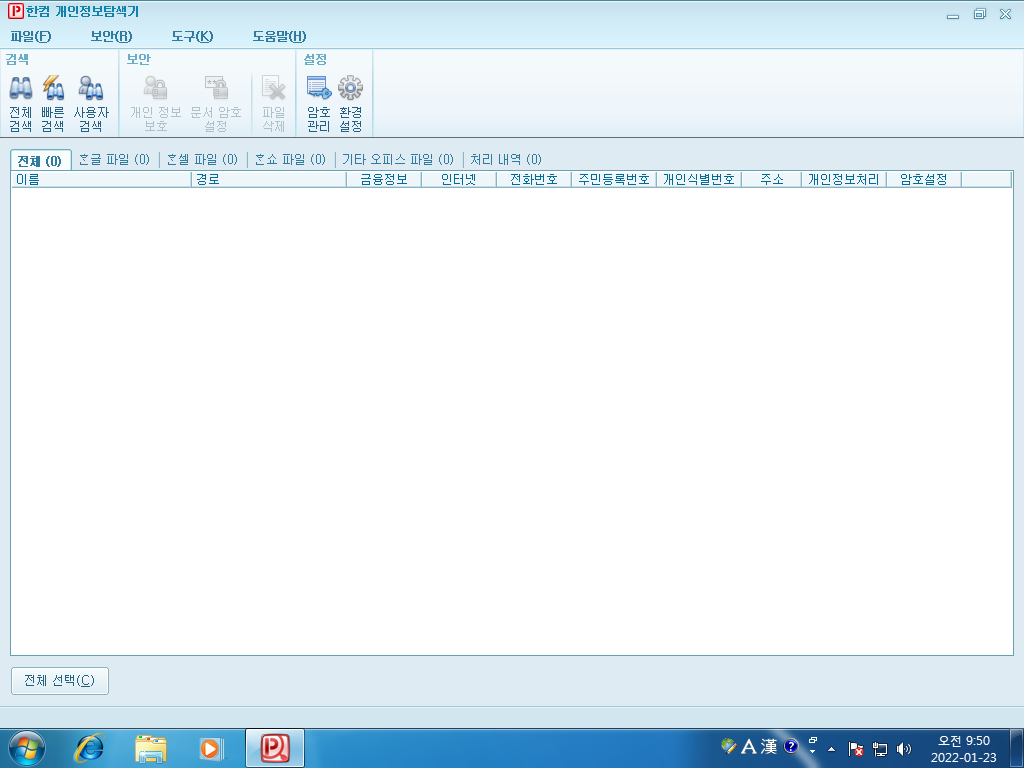The width and height of the screenshot is (1024, 768).
Task: Click the network tray icon
Action: point(880,749)
